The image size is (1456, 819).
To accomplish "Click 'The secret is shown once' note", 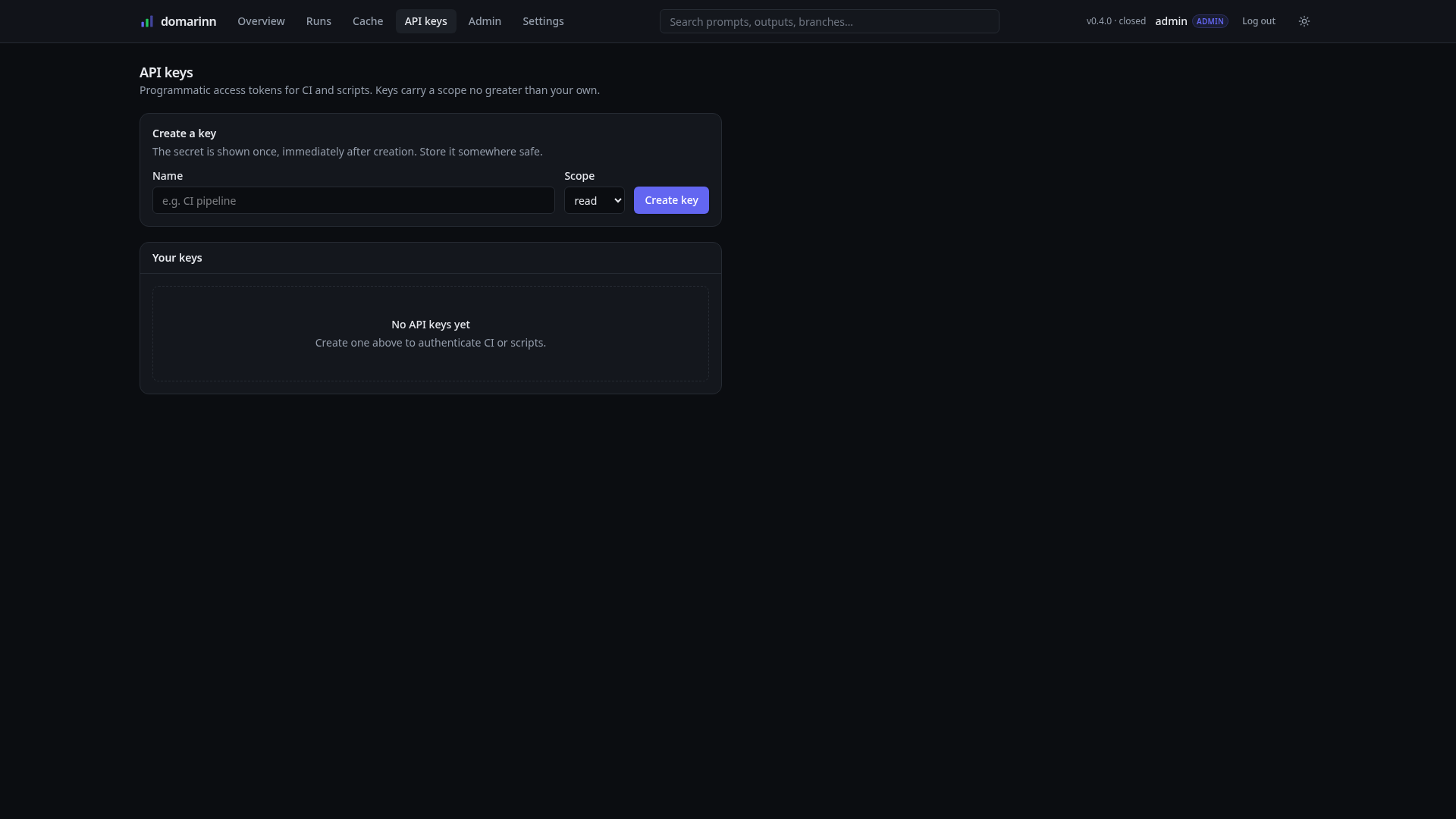I will click(x=347, y=152).
